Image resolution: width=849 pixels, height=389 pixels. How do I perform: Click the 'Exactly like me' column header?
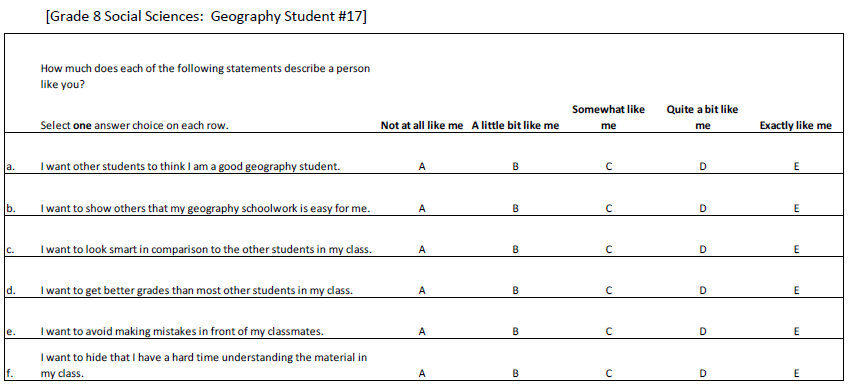795,126
